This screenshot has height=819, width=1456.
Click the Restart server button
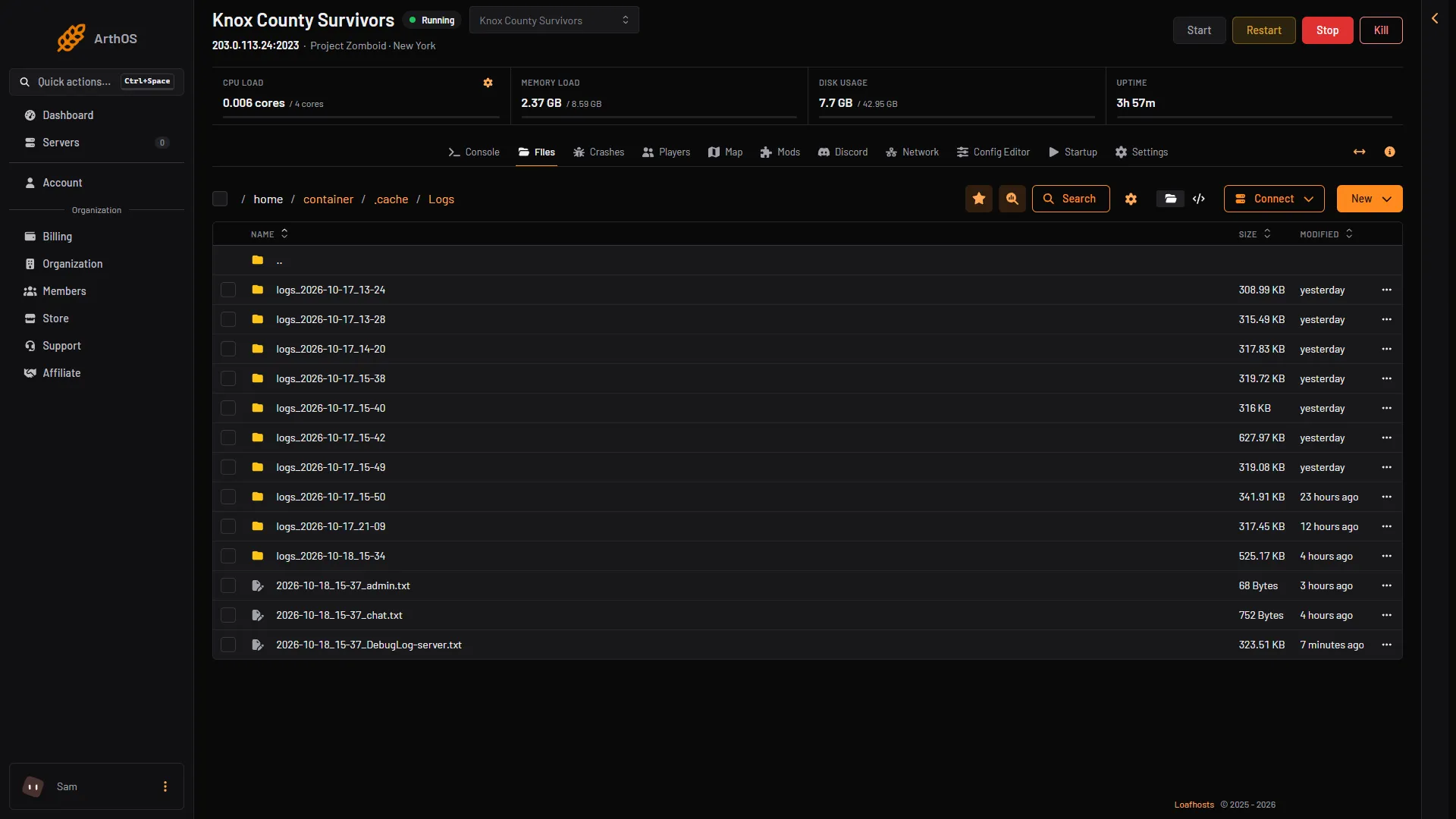tap(1264, 30)
